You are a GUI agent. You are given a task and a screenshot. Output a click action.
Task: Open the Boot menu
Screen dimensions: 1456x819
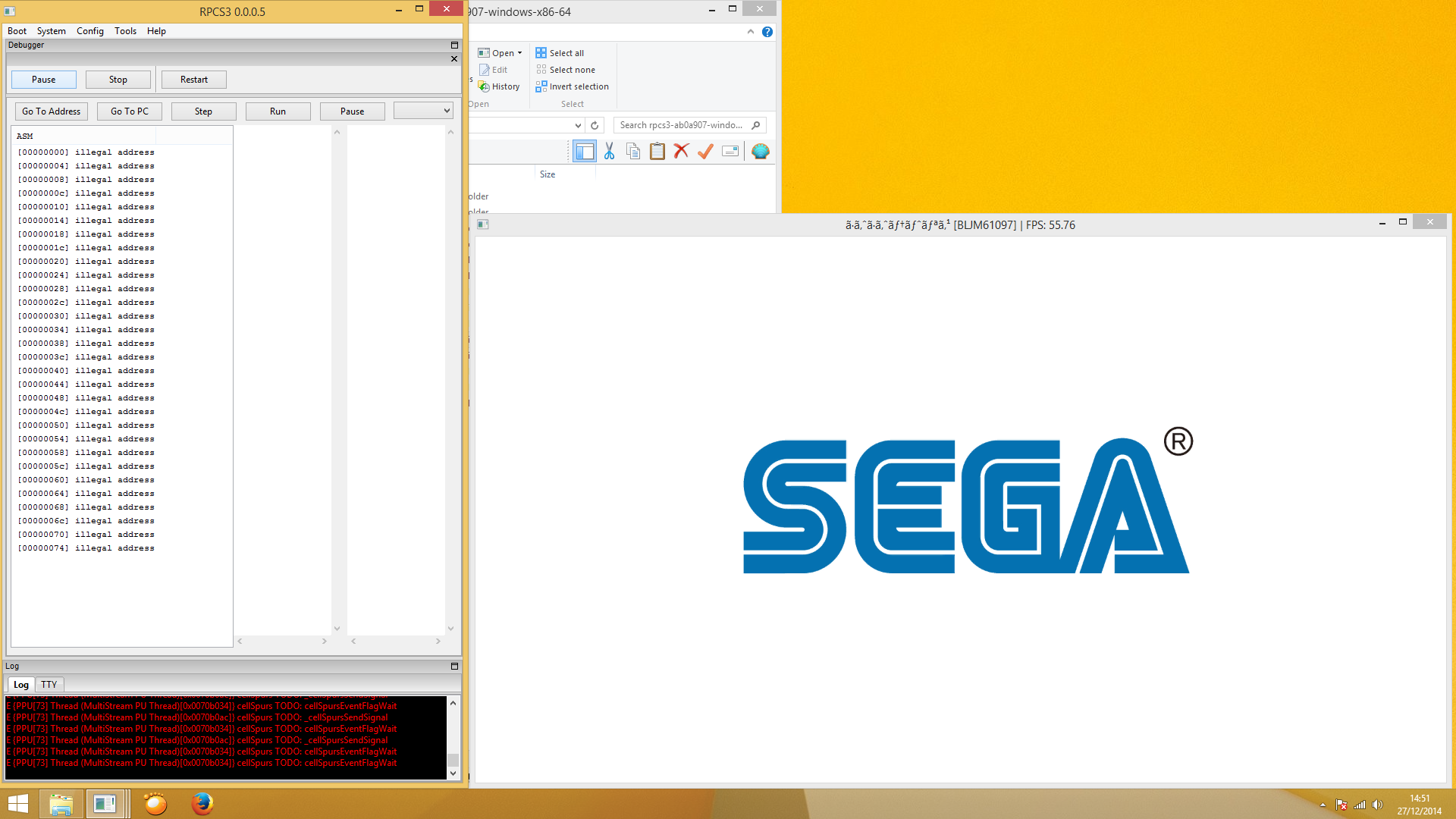pos(17,31)
